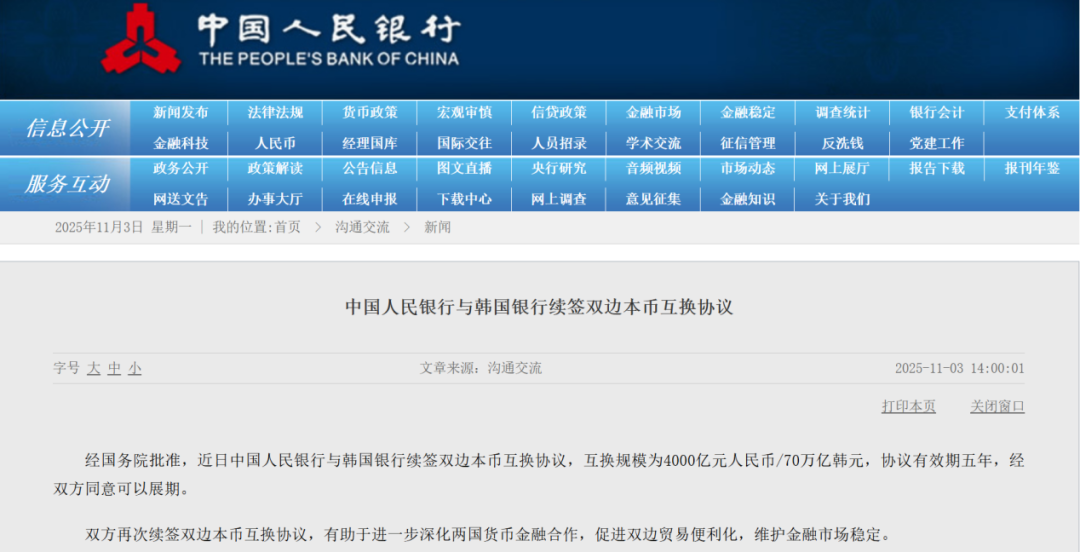Open the 网上调查 menu item

coord(559,199)
